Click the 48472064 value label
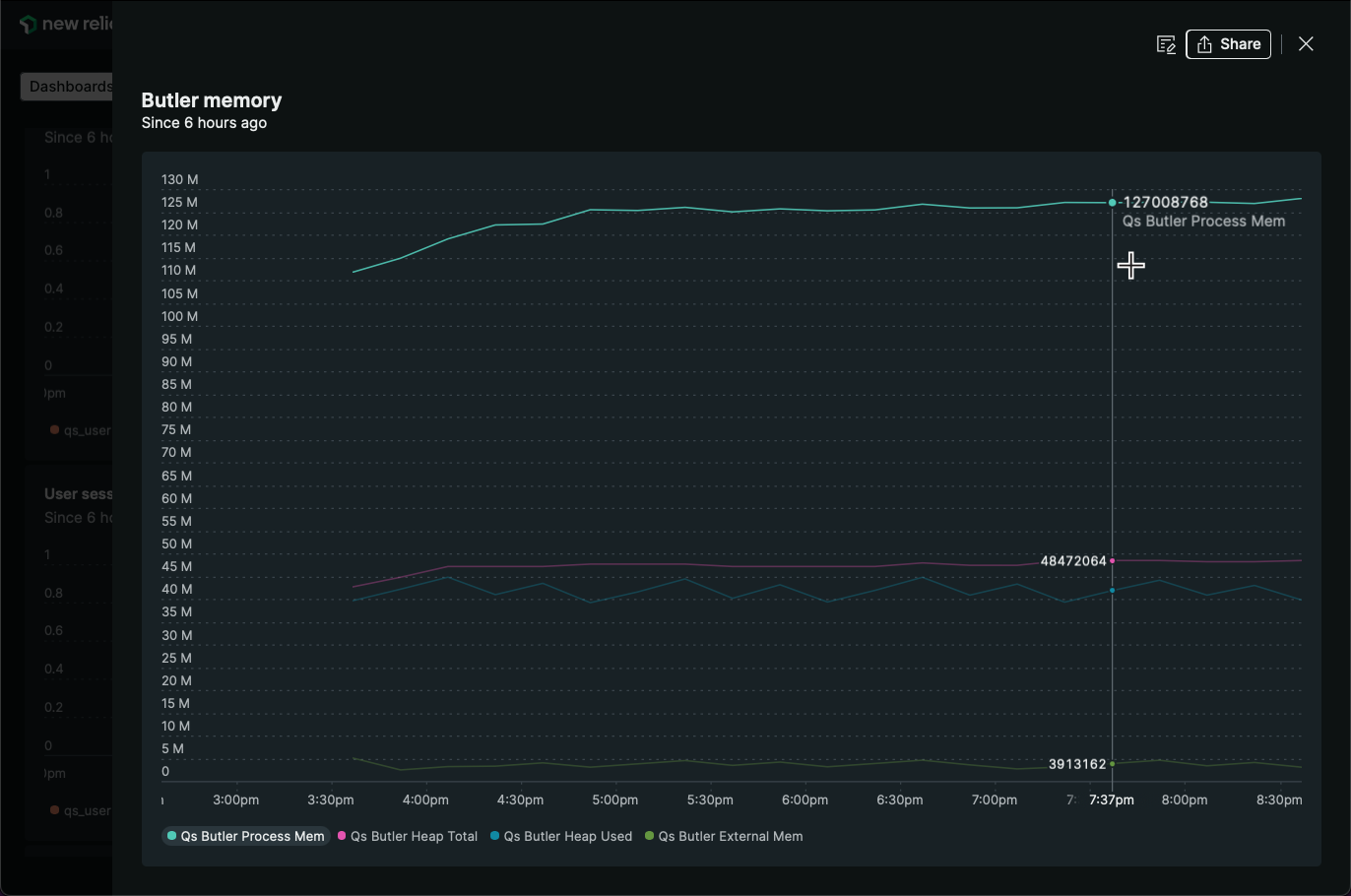Viewport: 1351px width, 896px height. click(1073, 561)
